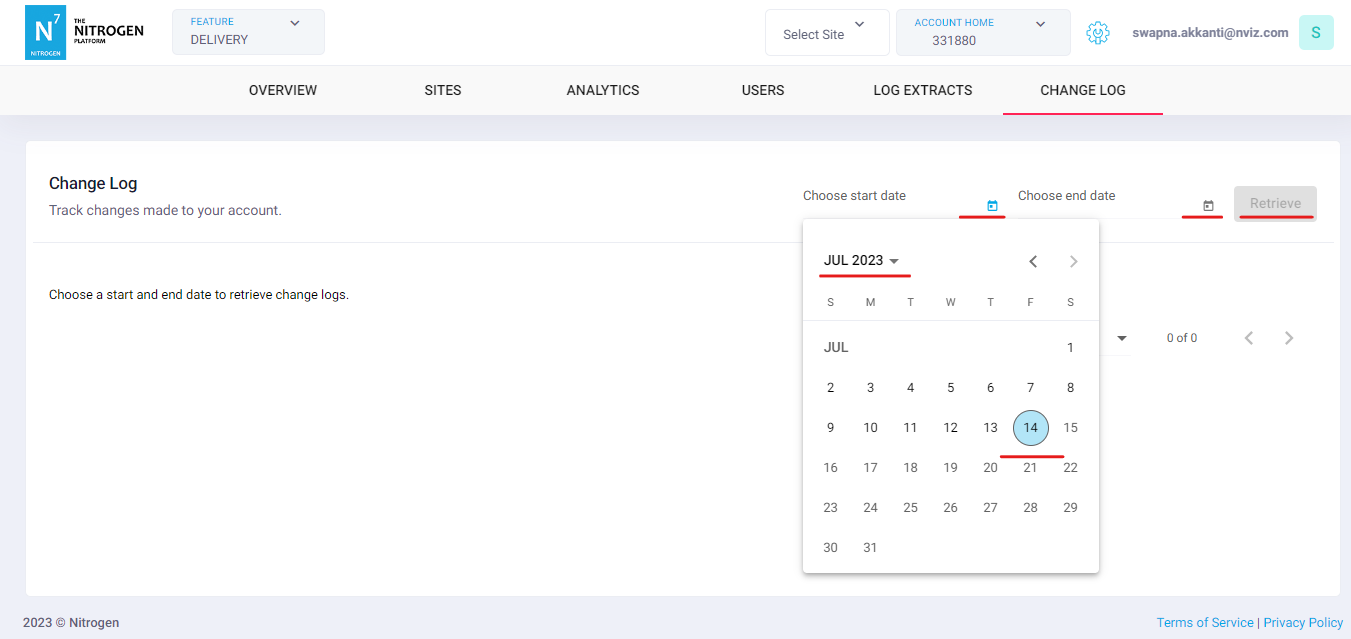Viewport: 1351px width, 639px height.
Task: Go to previous month in calendar
Action: coord(1033,262)
